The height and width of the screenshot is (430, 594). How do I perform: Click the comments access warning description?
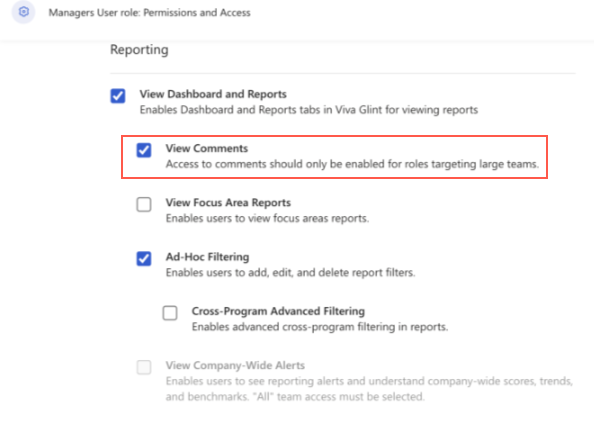pos(352,164)
